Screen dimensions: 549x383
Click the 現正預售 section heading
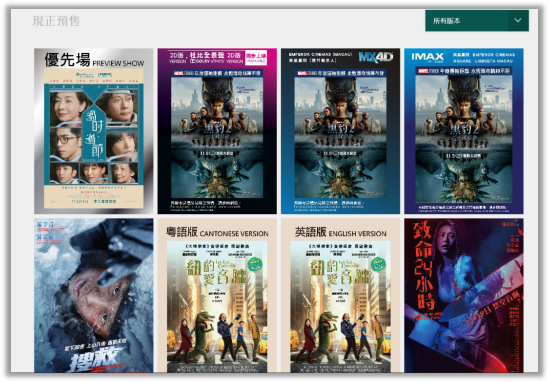(x=56, y=21)
